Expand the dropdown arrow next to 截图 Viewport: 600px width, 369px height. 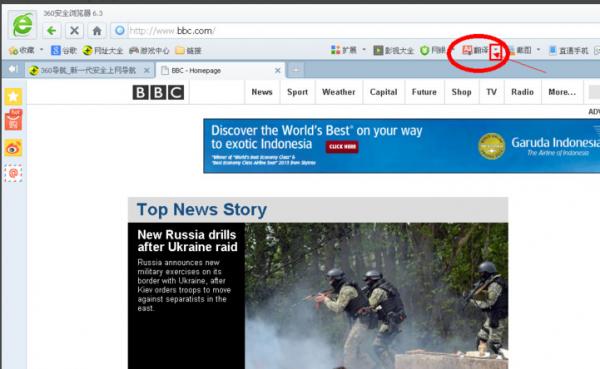tap(538, 50)
